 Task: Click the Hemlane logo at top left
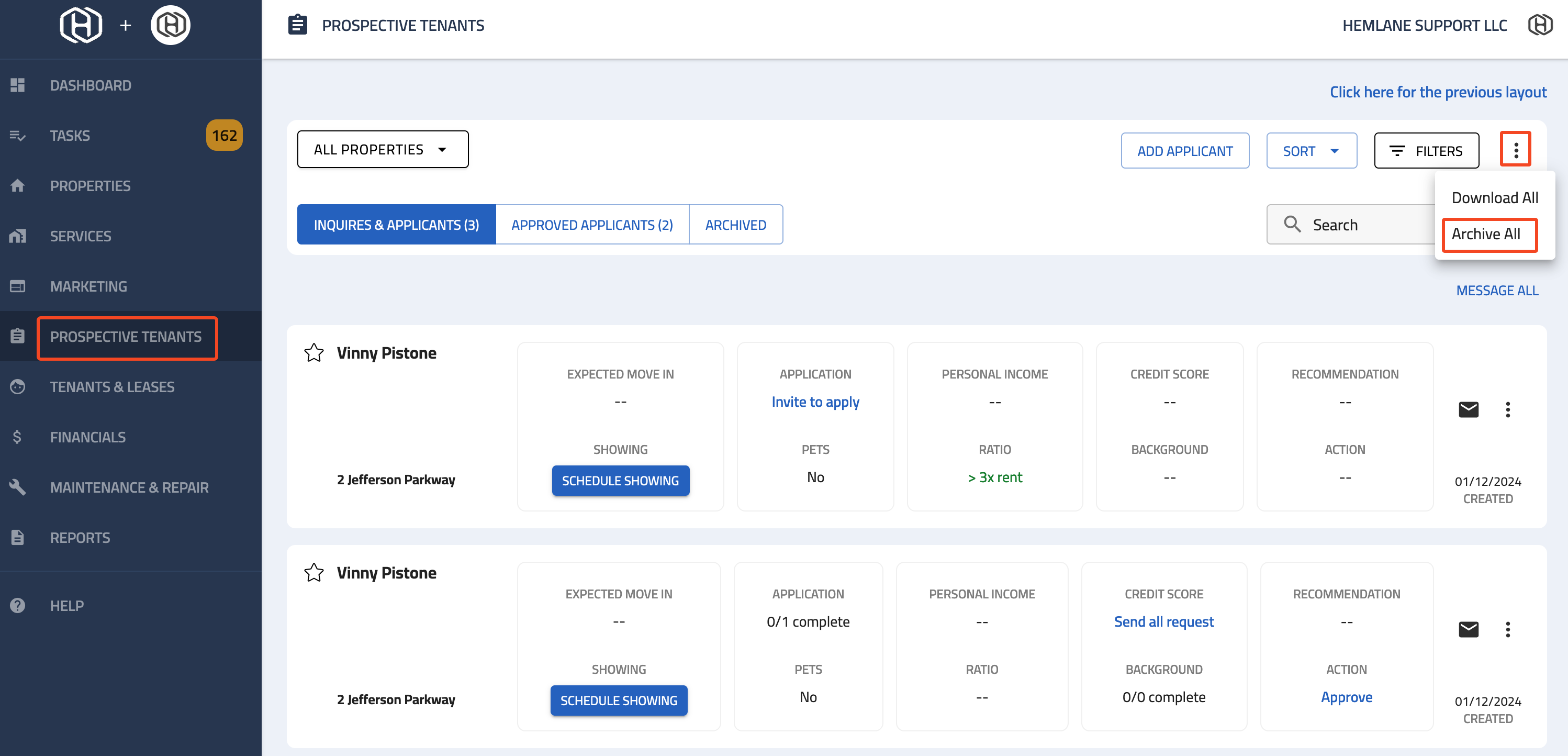pyautogui.click(x=81, y=25)
